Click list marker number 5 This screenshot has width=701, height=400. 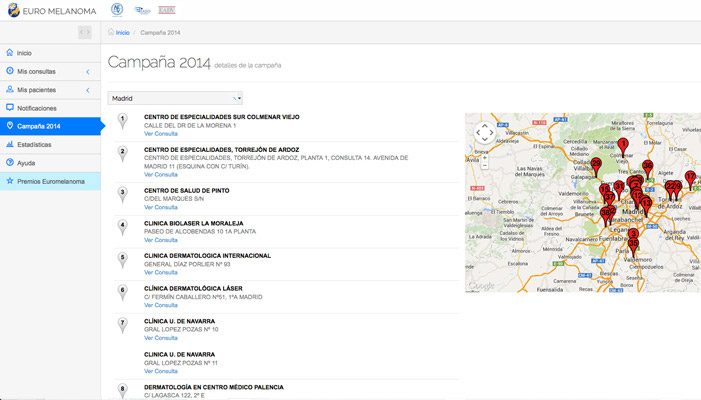(x=122, y=260)
